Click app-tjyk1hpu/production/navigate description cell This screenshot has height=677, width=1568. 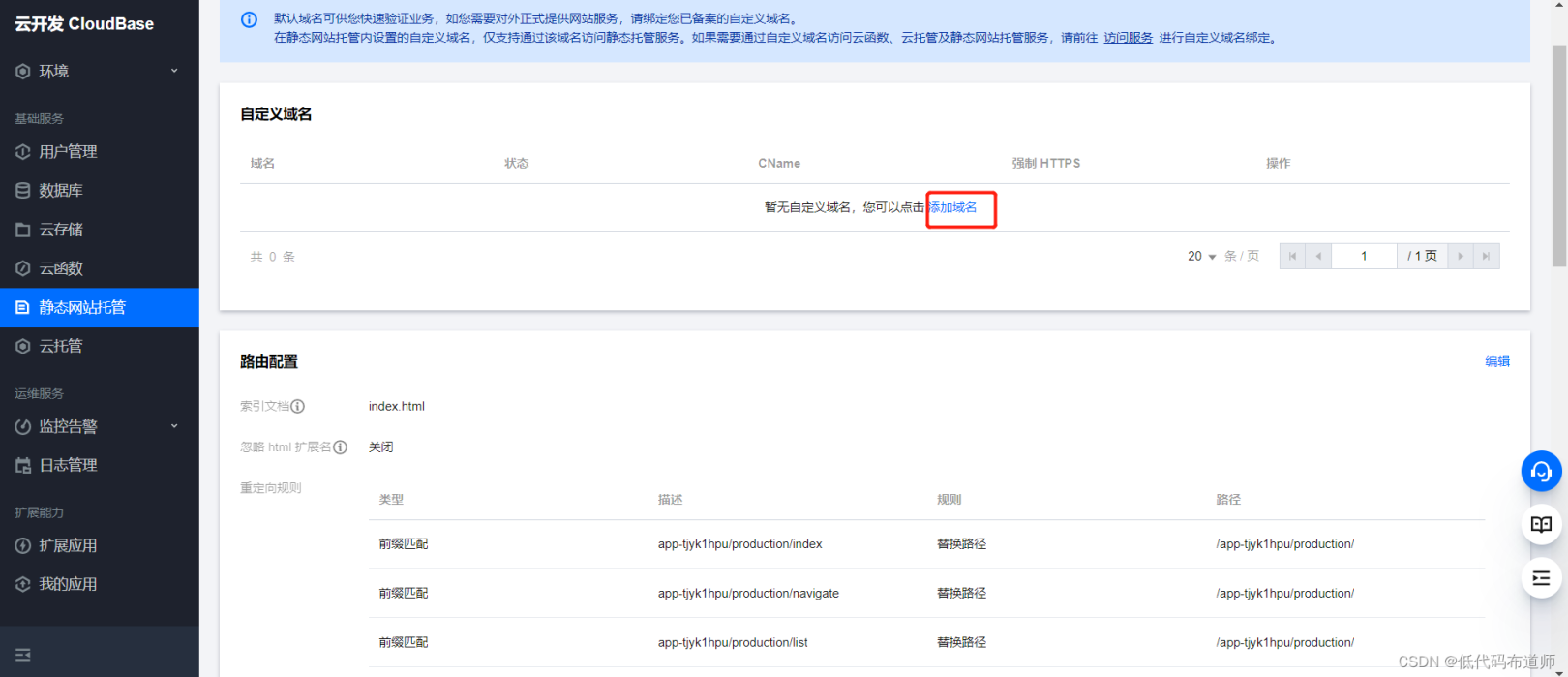pos(748,594)
